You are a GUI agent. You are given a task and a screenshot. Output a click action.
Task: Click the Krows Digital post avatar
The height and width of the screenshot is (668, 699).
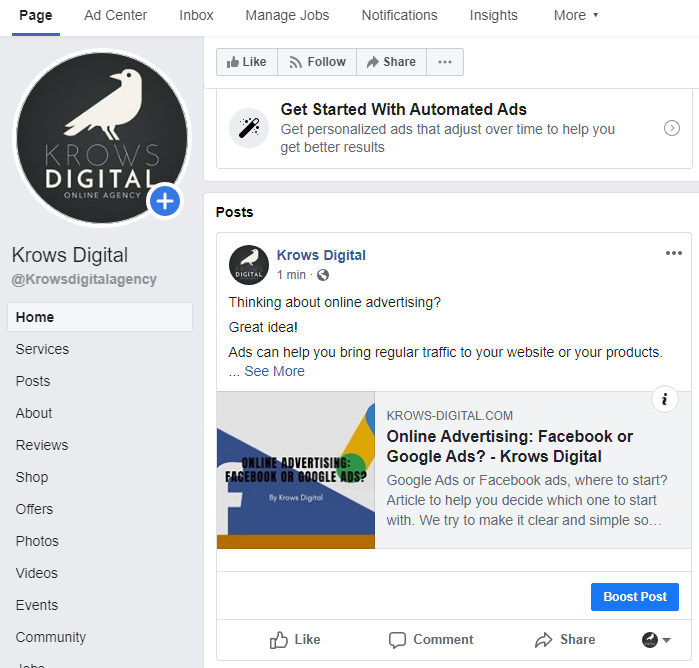[249, 265]
